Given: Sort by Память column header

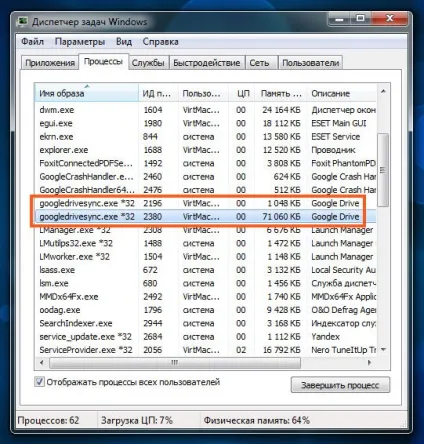Looking at the screenshot, I should coord(281,93).
